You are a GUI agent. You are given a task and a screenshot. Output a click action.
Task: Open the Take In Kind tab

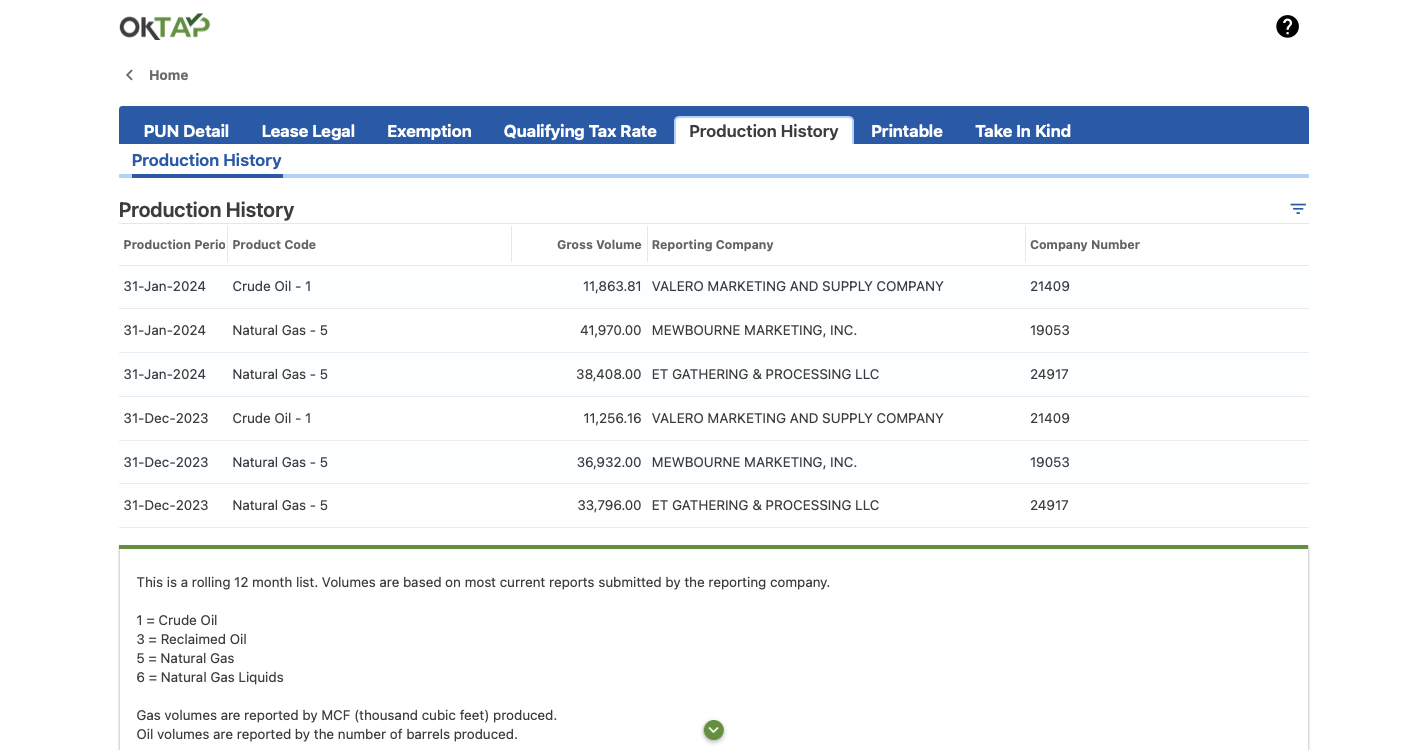[1023, 131]
